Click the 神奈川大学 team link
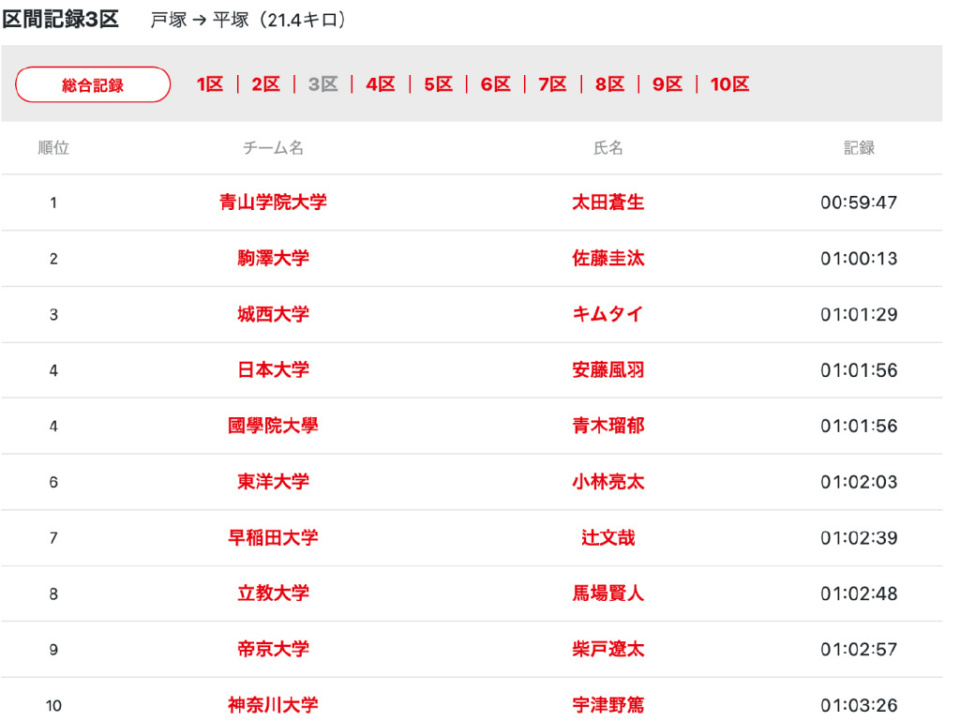This screenshot has height=721, width=960. [x=273, y=706]
